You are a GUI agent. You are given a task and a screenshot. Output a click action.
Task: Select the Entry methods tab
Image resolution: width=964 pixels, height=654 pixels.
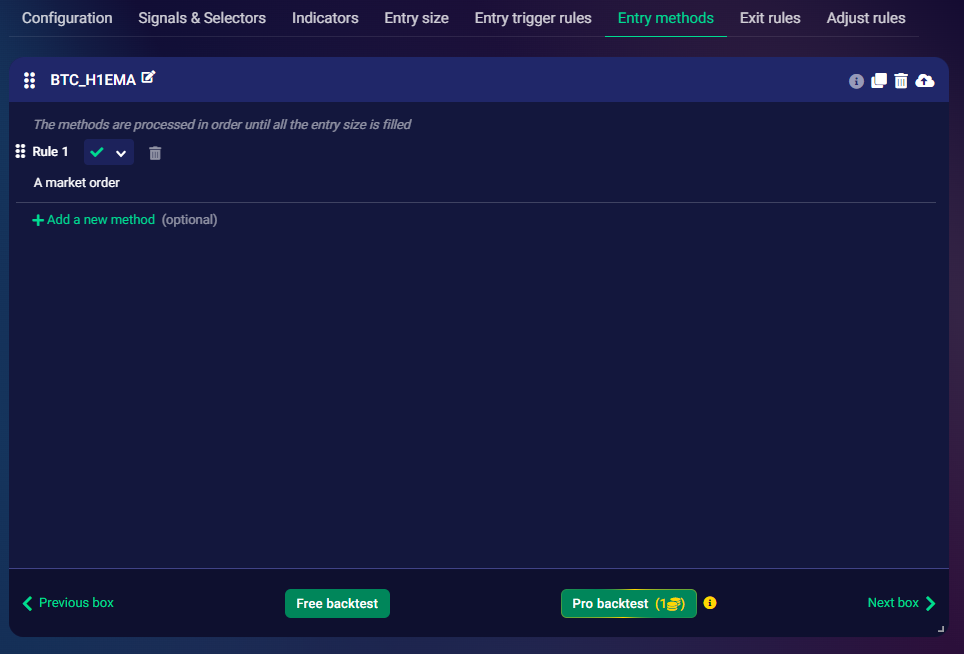tap(666, 18)
